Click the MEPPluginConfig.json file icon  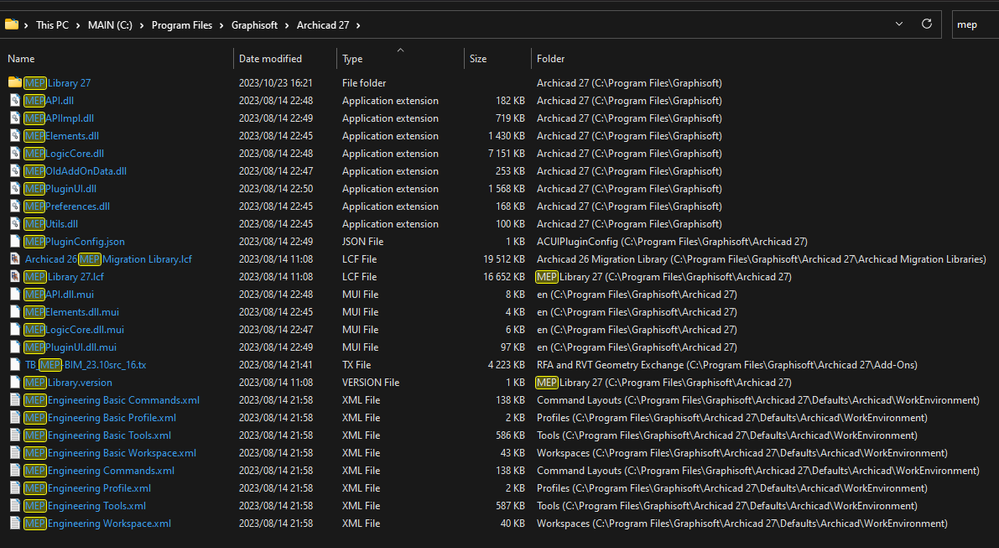click(15, 242)
